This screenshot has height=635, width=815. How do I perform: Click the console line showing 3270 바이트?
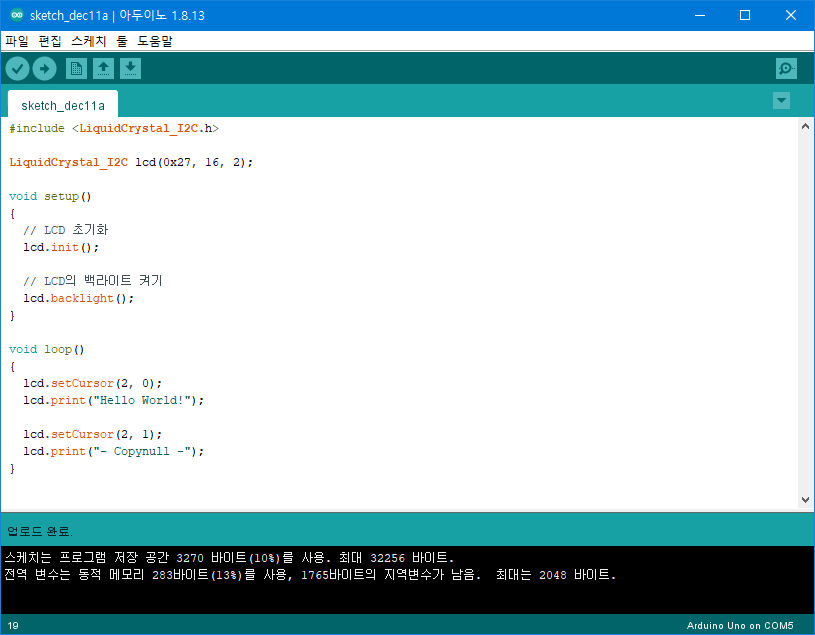point(229,558)
